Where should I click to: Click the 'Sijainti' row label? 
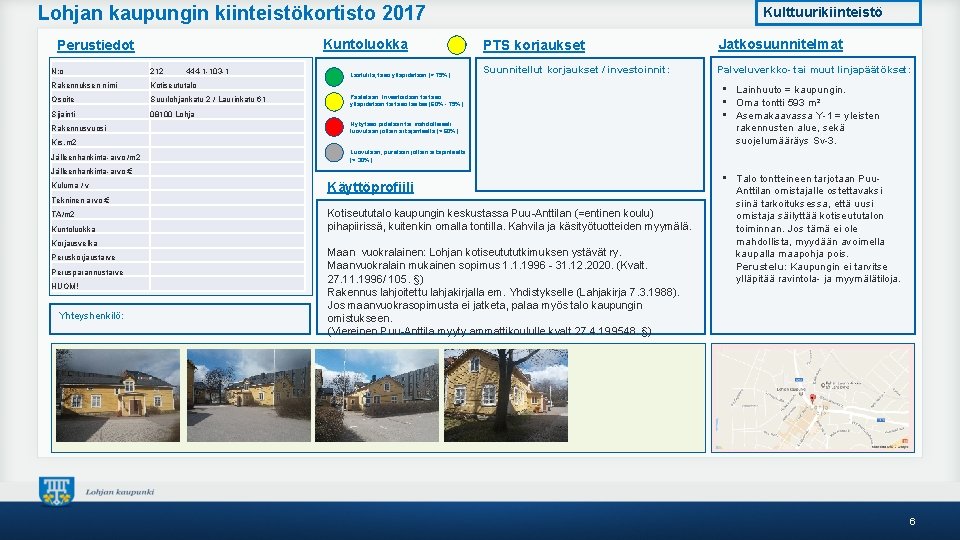pyautogui.click(x=64, y=114)
